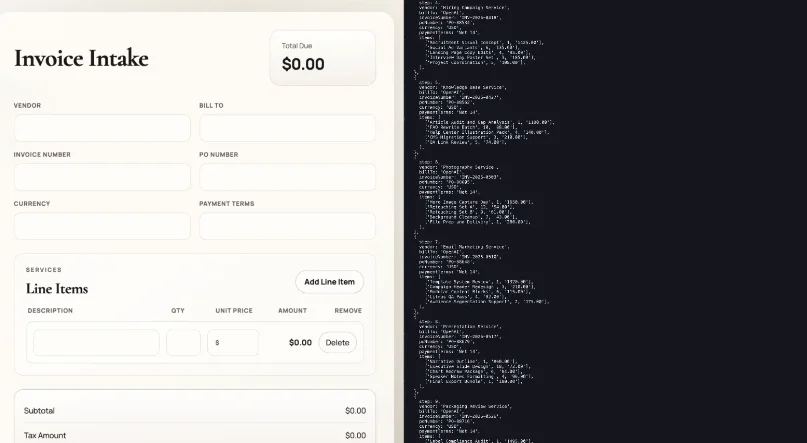Click the Total Due summary card
Image resolution: width=807 pixels, height=443 pixels.
pyautogui.click(x=322, y=58)
